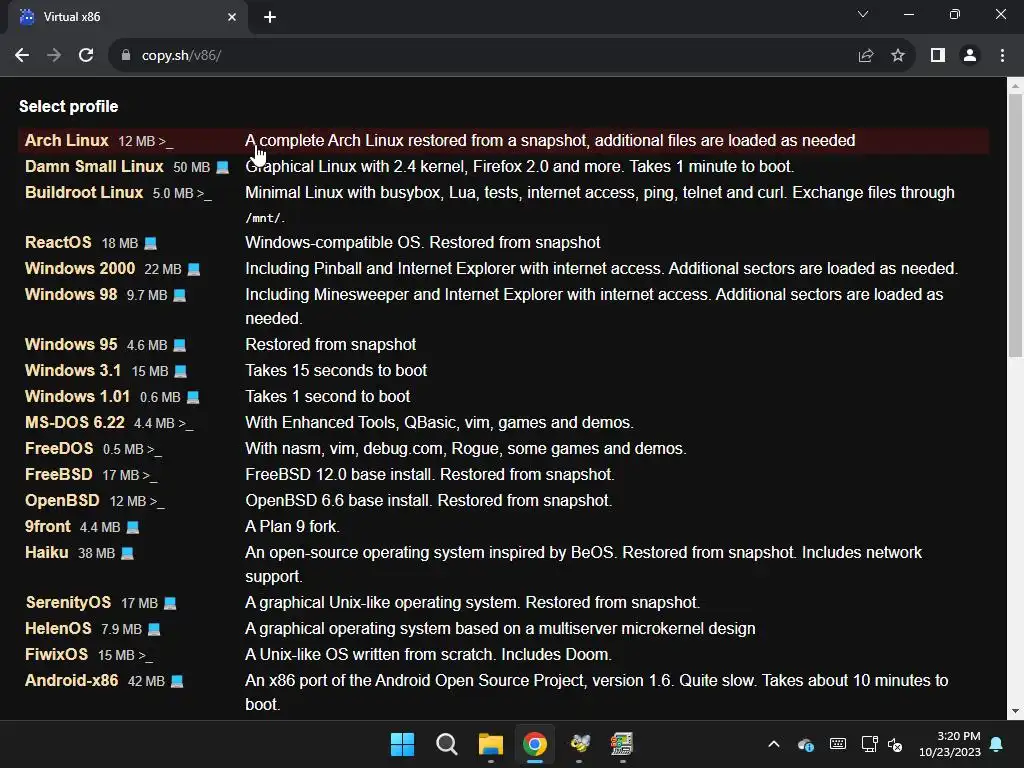Click the address bar URL
Image resolution: width=1024 pixels, height=768 pixels.
point(182,56)
